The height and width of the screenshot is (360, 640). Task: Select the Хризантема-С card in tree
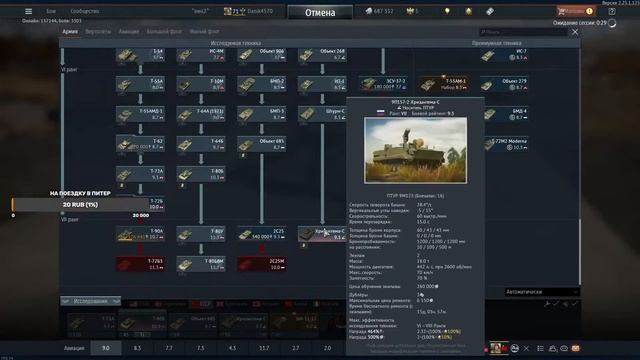pyautogui.click(x=322, y=234)
